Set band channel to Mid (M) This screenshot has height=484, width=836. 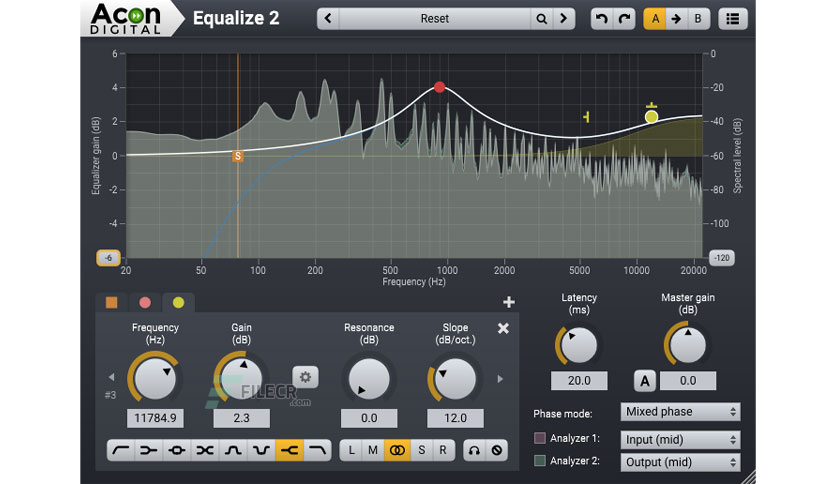(373, 450)
